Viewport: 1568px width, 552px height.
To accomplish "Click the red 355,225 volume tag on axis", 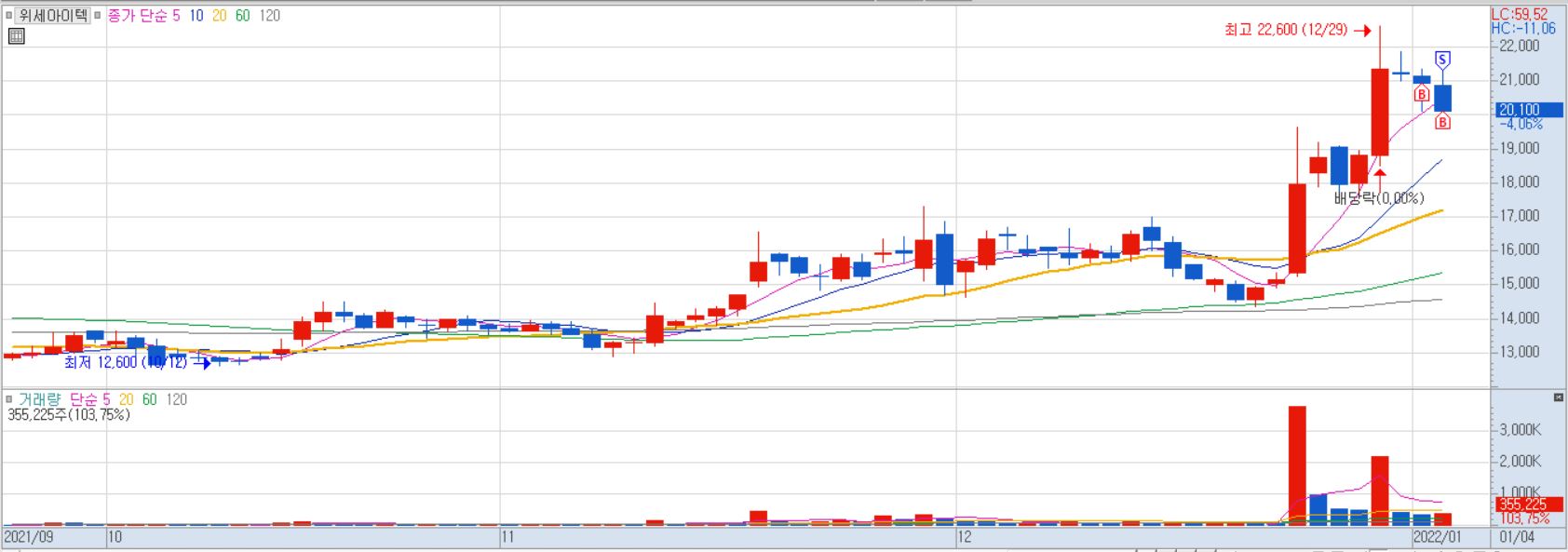I will pos(1529,504).
